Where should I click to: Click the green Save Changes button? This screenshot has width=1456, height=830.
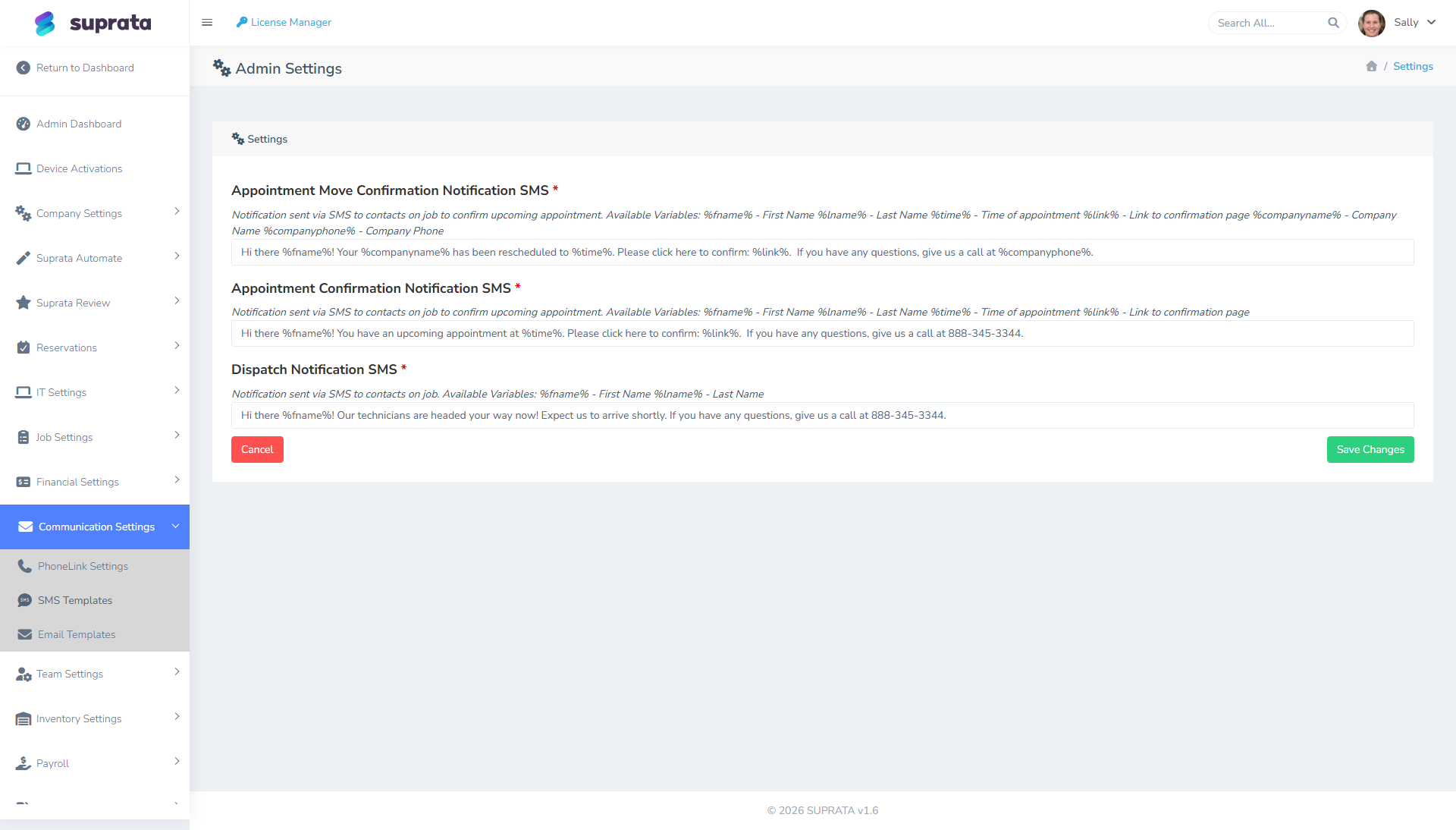click(1370, 449)
